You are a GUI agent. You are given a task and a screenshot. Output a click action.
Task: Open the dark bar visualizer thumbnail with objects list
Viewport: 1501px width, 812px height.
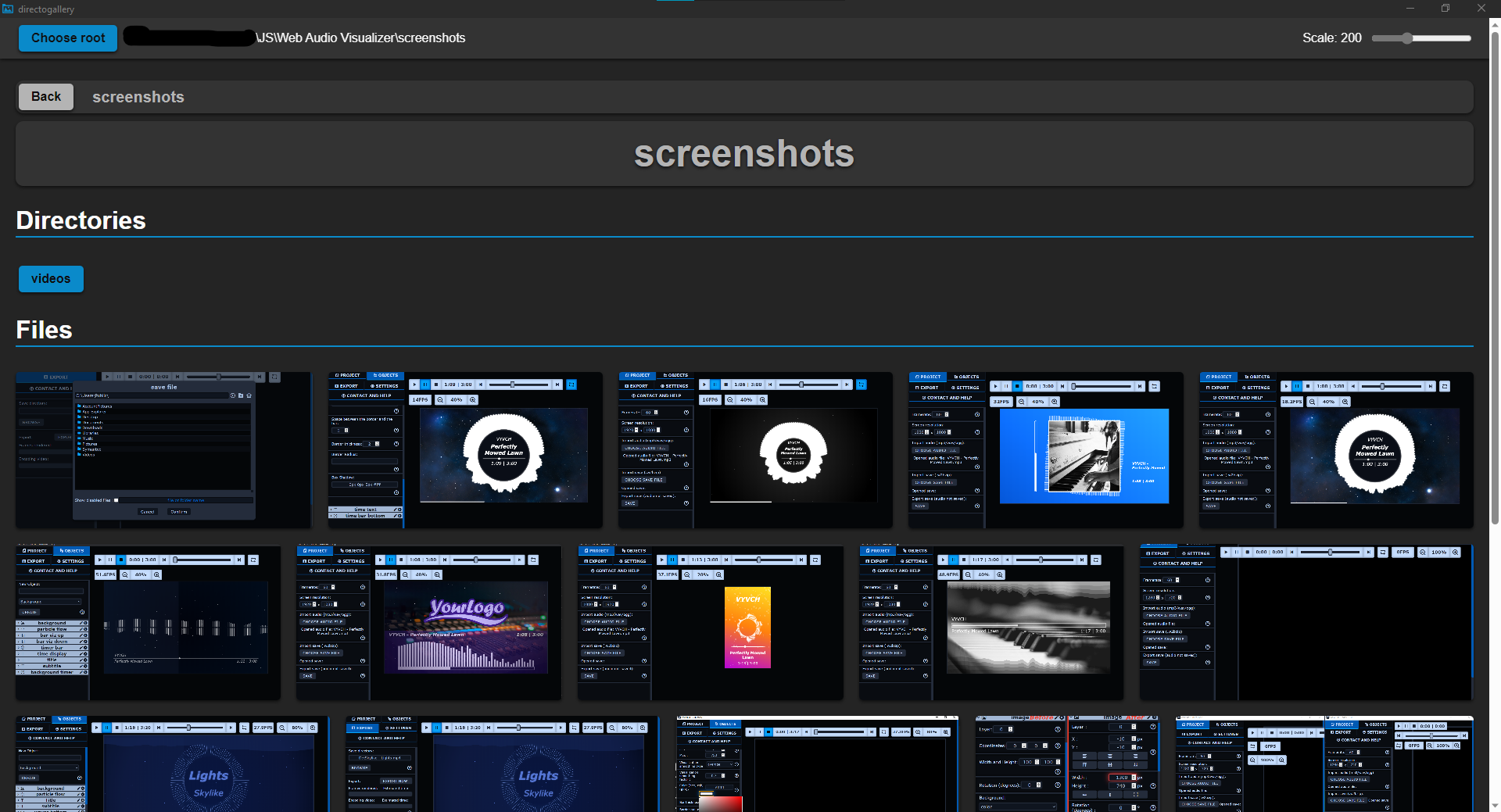click(x=148, y=623)
